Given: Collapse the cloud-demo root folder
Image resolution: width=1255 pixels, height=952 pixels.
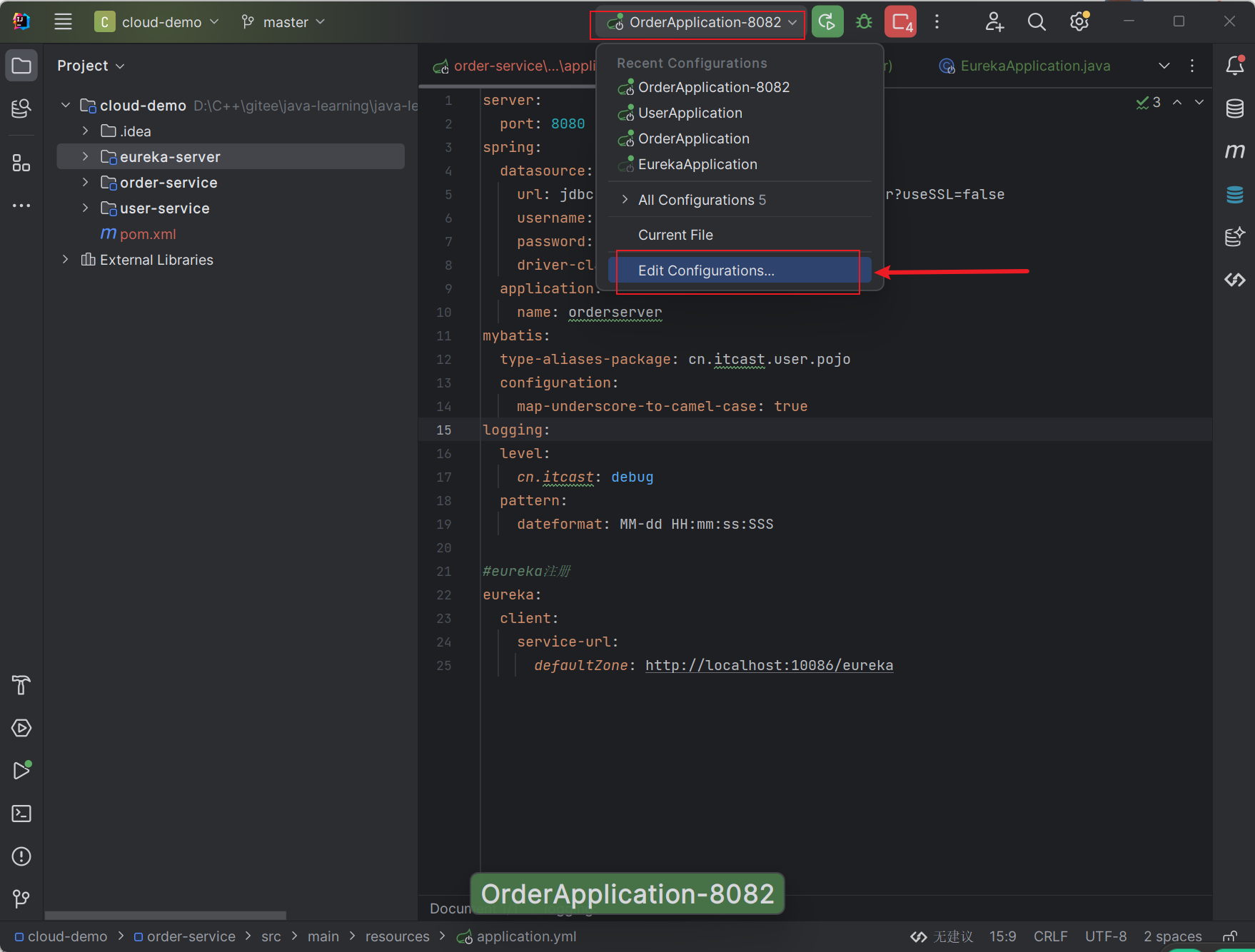Looking at the screenshot, I should click(x=66, y=106).
